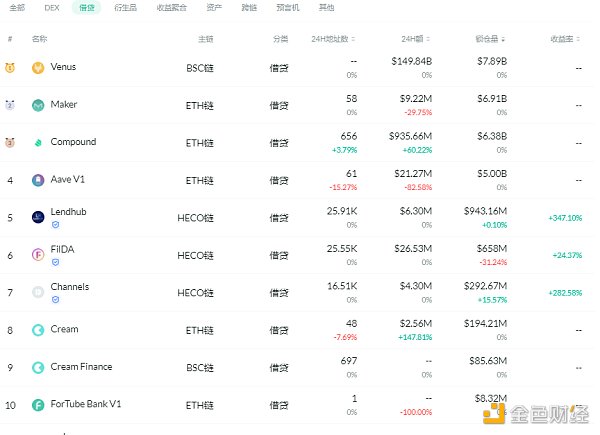Open the 收益聚合 tab
This screenshot has width=600, height=435.
click(x=171, y=7)
